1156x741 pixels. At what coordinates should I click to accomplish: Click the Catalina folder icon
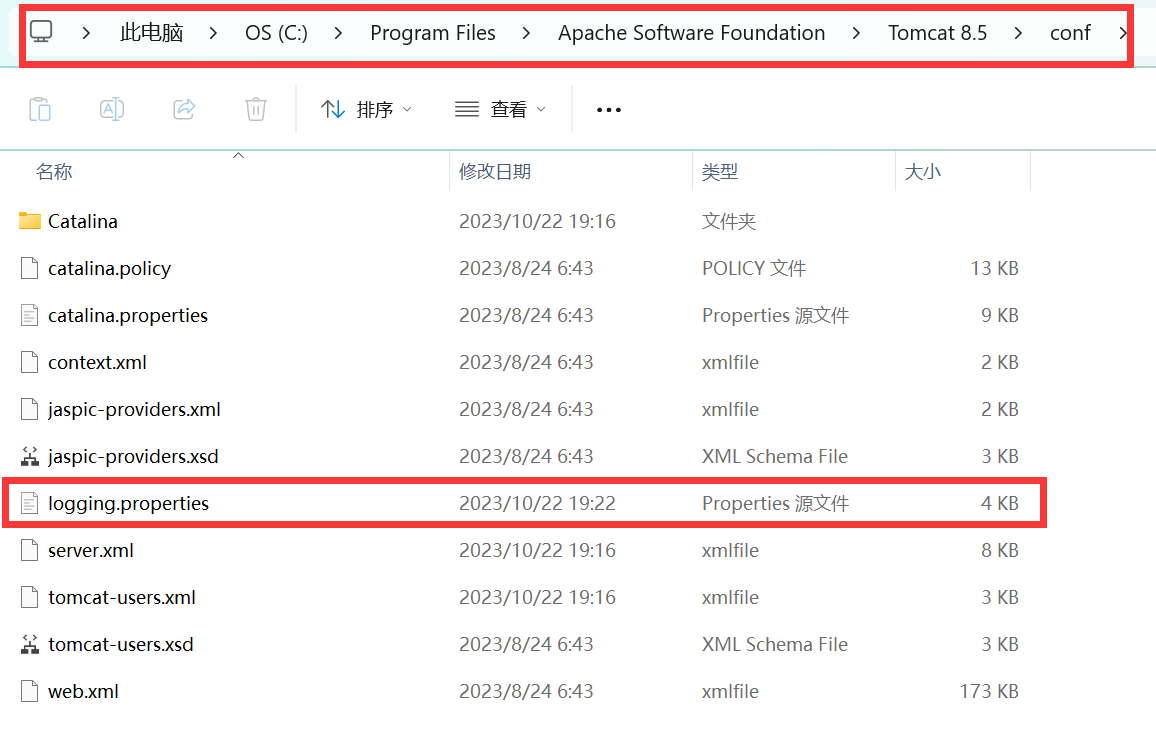point(29,220)
